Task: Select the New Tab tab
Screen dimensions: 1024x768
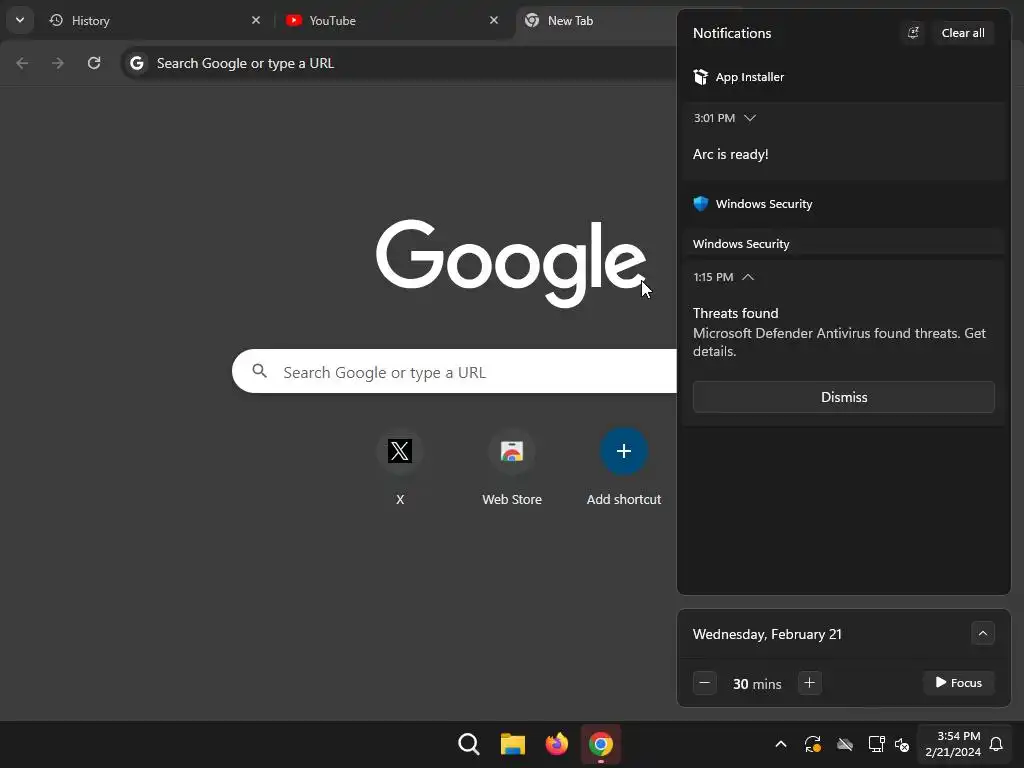Action: (x=596, y=20)
